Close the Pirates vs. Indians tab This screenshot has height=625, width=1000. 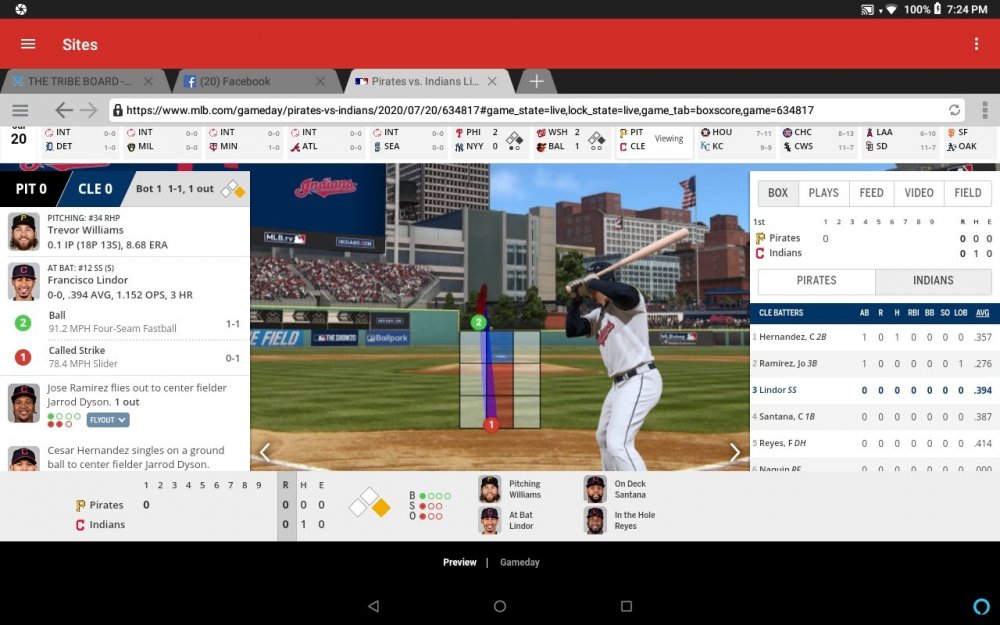click(x=492, y=81)
